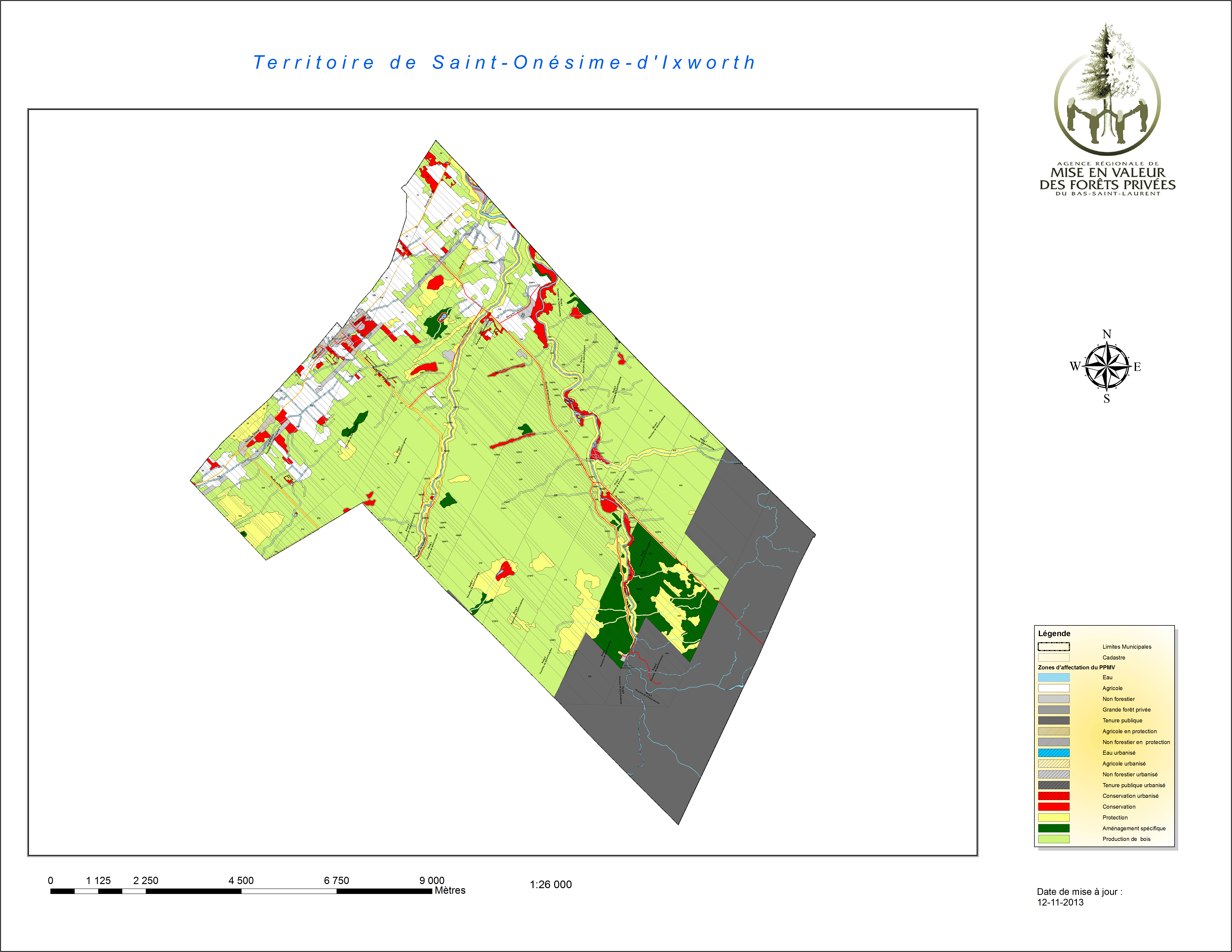Click the map title Territoire de Saint-Onésime-d'Ixworth

coord(504,62)
